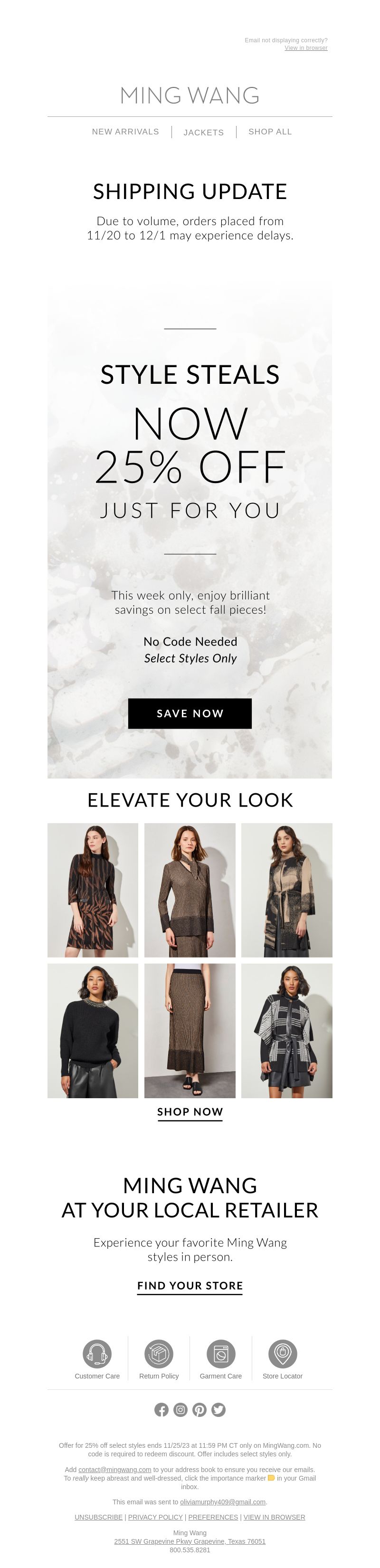Open the Garment Care washer icon
The width and height of the screenshot is (380, 1568).
221,1354
